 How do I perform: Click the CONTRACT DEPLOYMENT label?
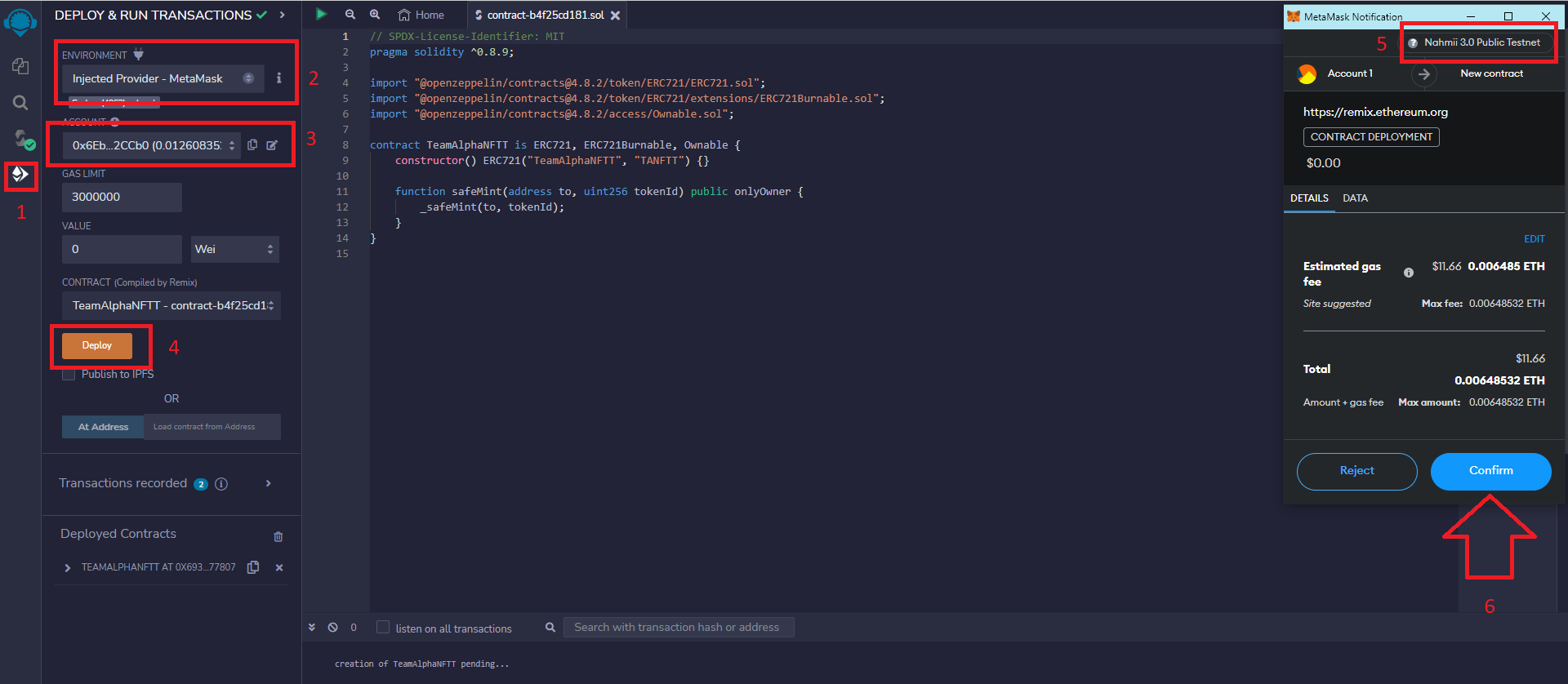(1371, 137)
